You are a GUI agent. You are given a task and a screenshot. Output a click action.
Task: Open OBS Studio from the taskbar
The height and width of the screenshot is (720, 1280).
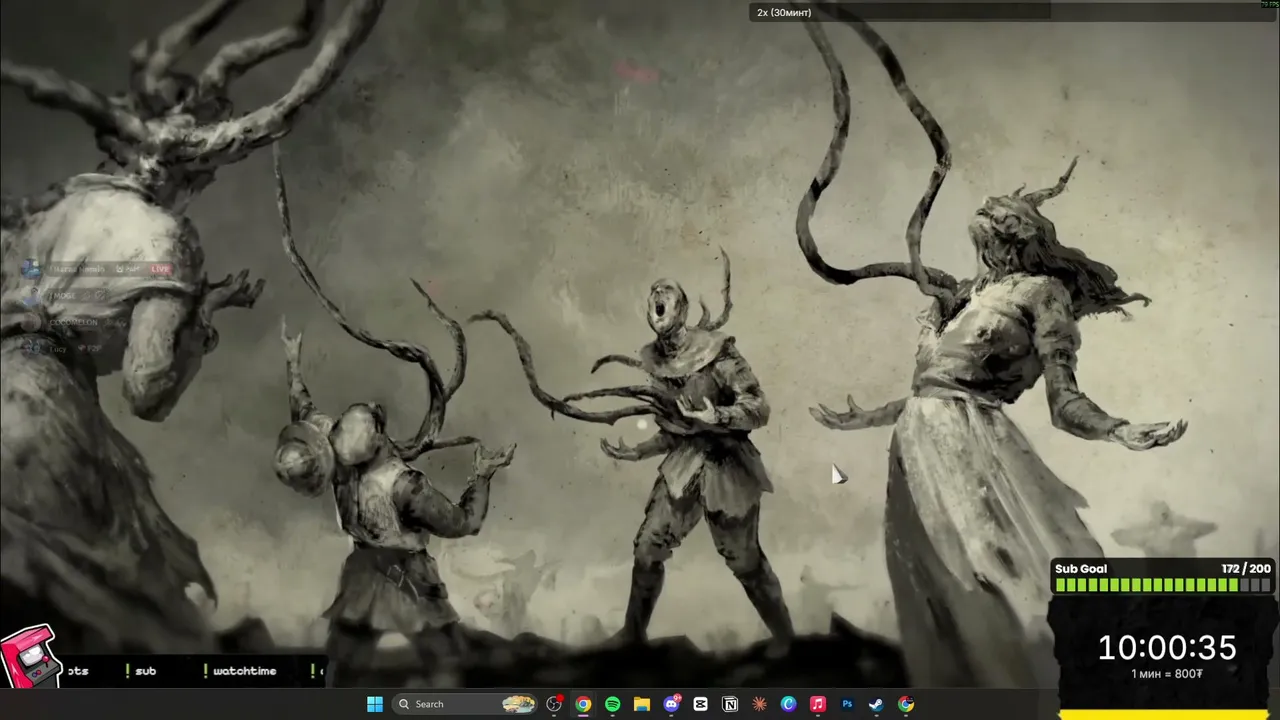point(554,704)
